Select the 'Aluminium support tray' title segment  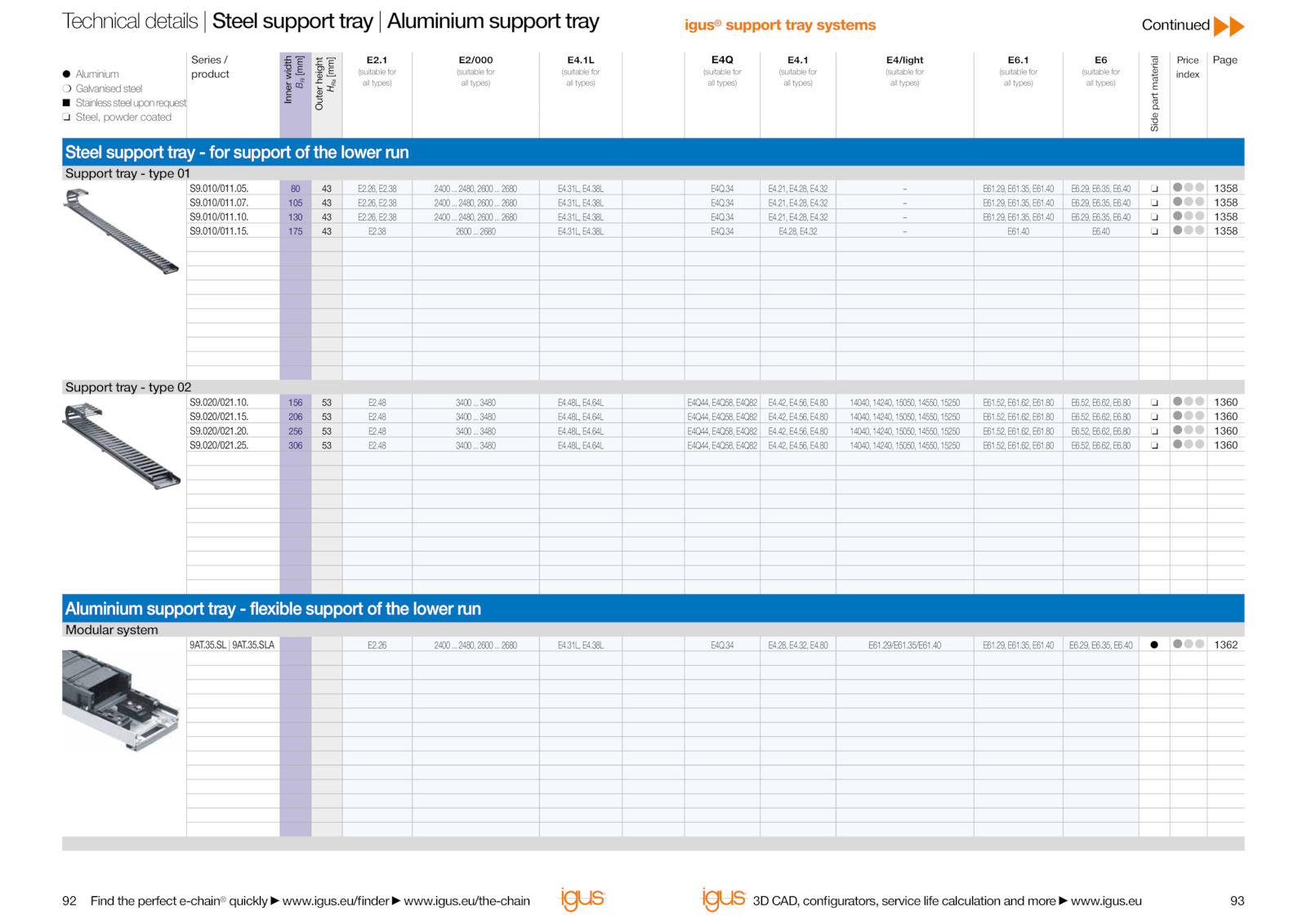[x=493, y=21]
